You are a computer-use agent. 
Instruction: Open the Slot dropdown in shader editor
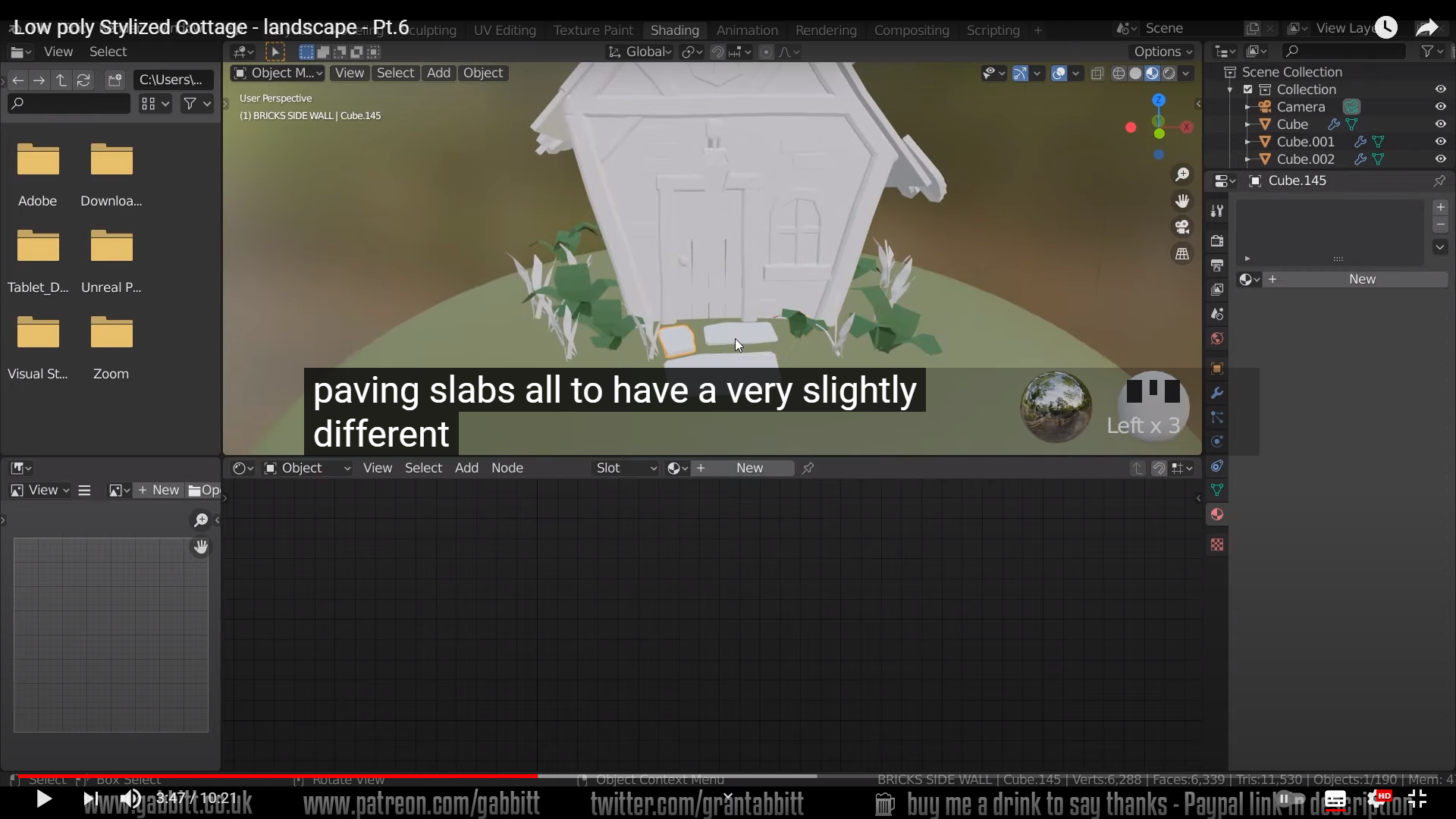click(626, 468)
